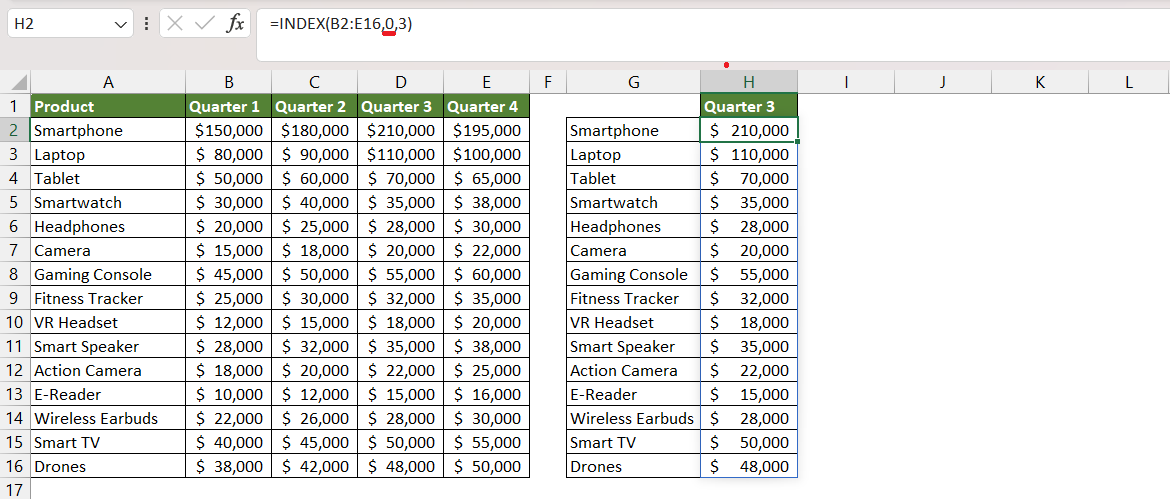Click the formula bar options dots handle
1170x499 pixels.
(146, 24)
